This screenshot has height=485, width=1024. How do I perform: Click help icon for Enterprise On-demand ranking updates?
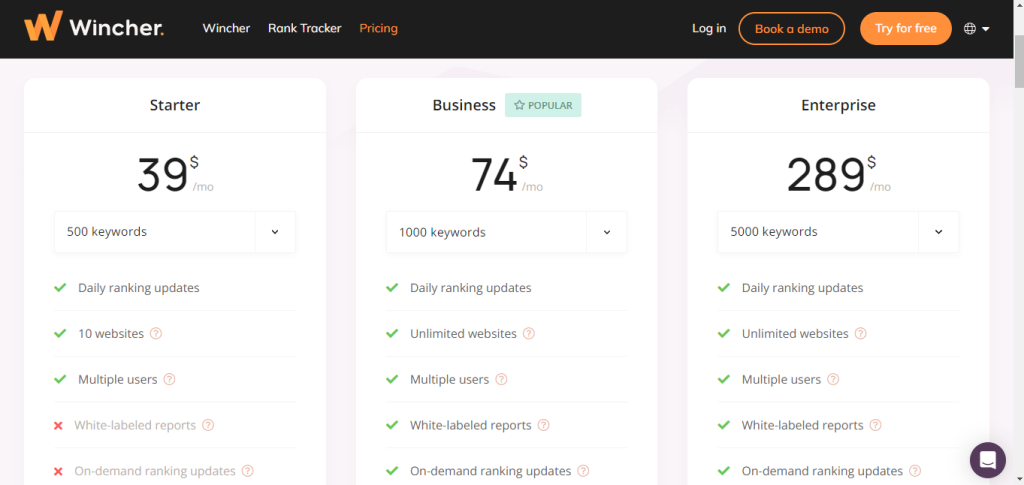tap(915, 471)
